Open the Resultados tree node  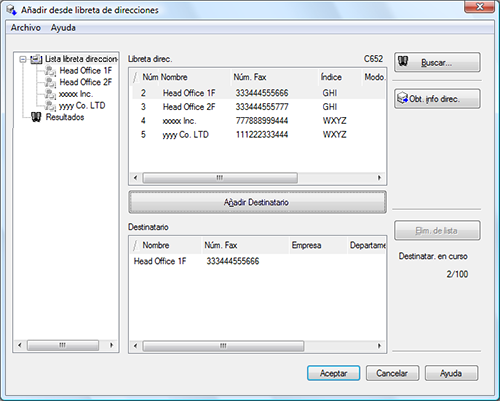click(x=65, y=117)
